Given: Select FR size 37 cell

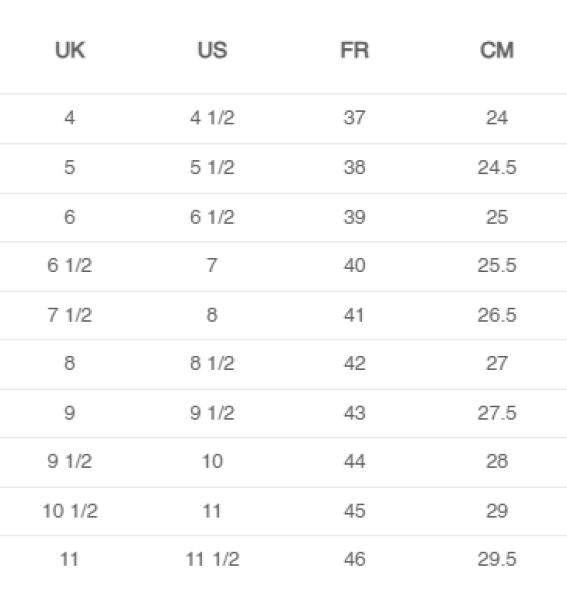Looking at the screenshot, I should point(355,117).
